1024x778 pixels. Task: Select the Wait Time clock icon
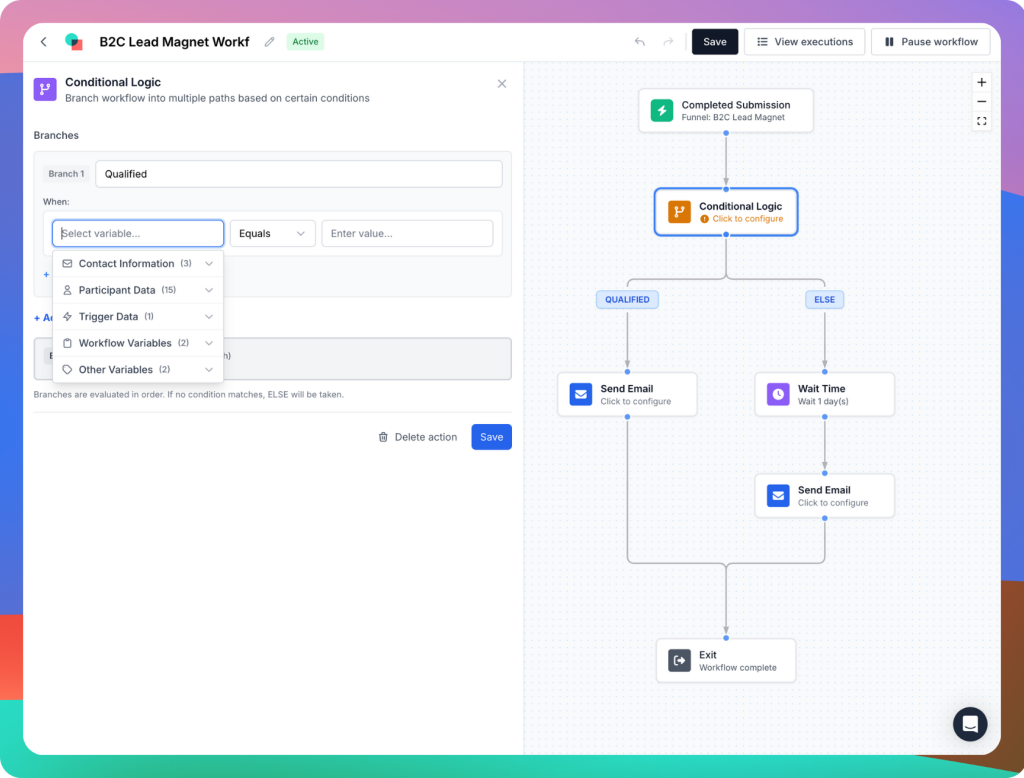[777, 394]
